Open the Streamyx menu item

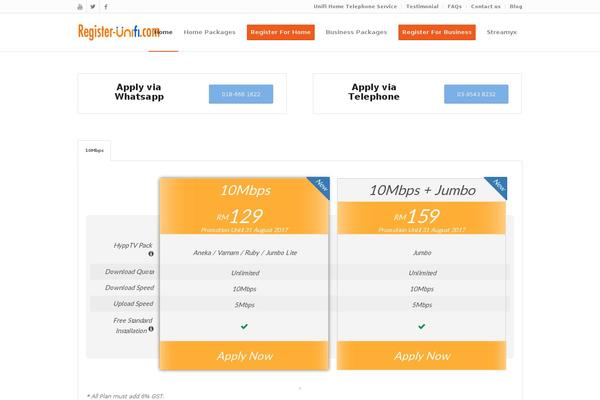(502, 32)
